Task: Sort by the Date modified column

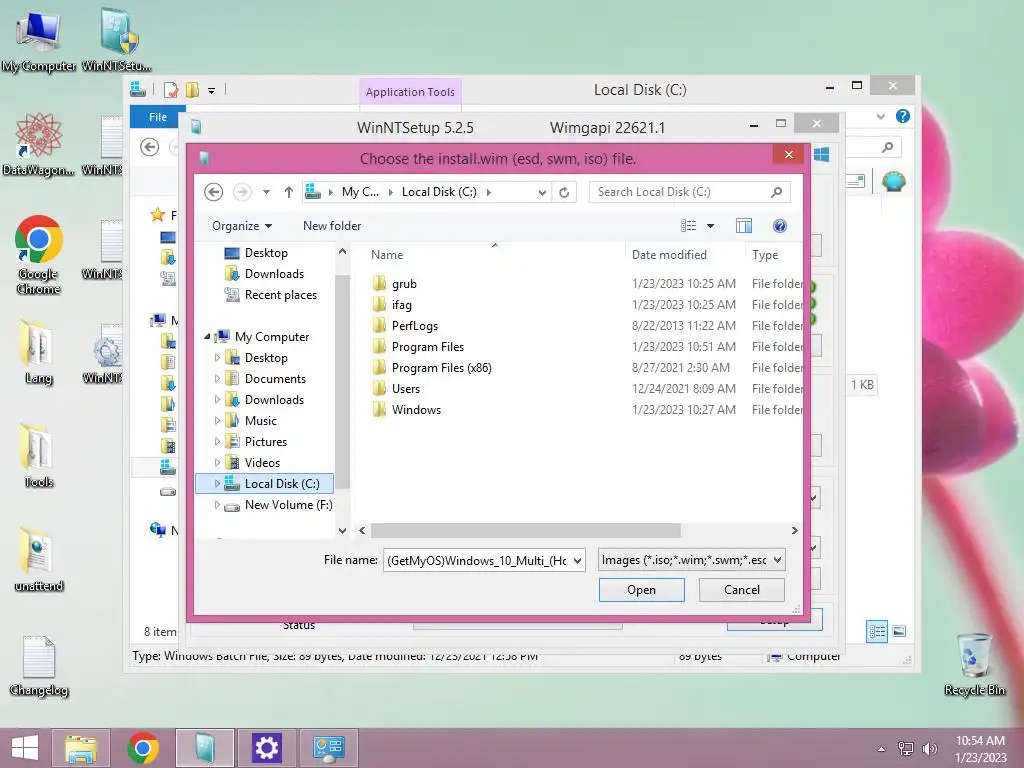Action: (x=669, y=255)
